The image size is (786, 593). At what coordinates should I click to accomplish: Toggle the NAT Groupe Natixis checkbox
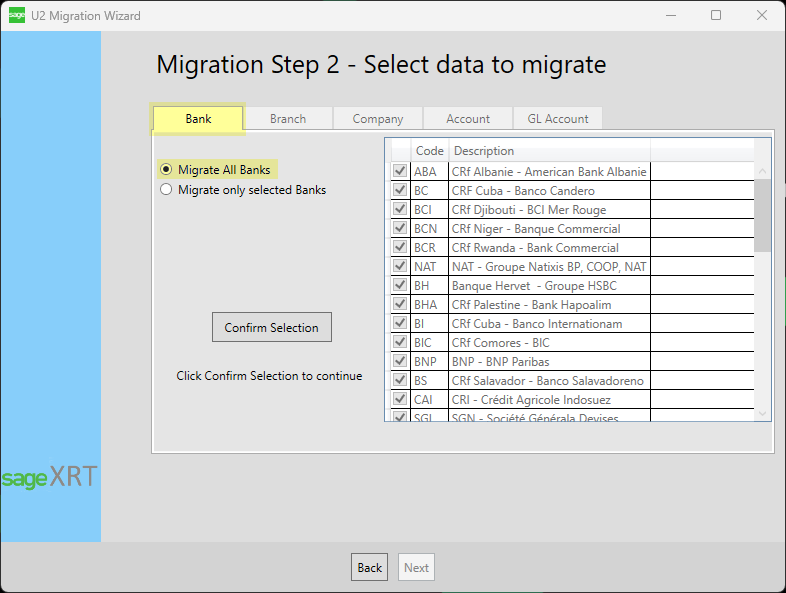399,267
